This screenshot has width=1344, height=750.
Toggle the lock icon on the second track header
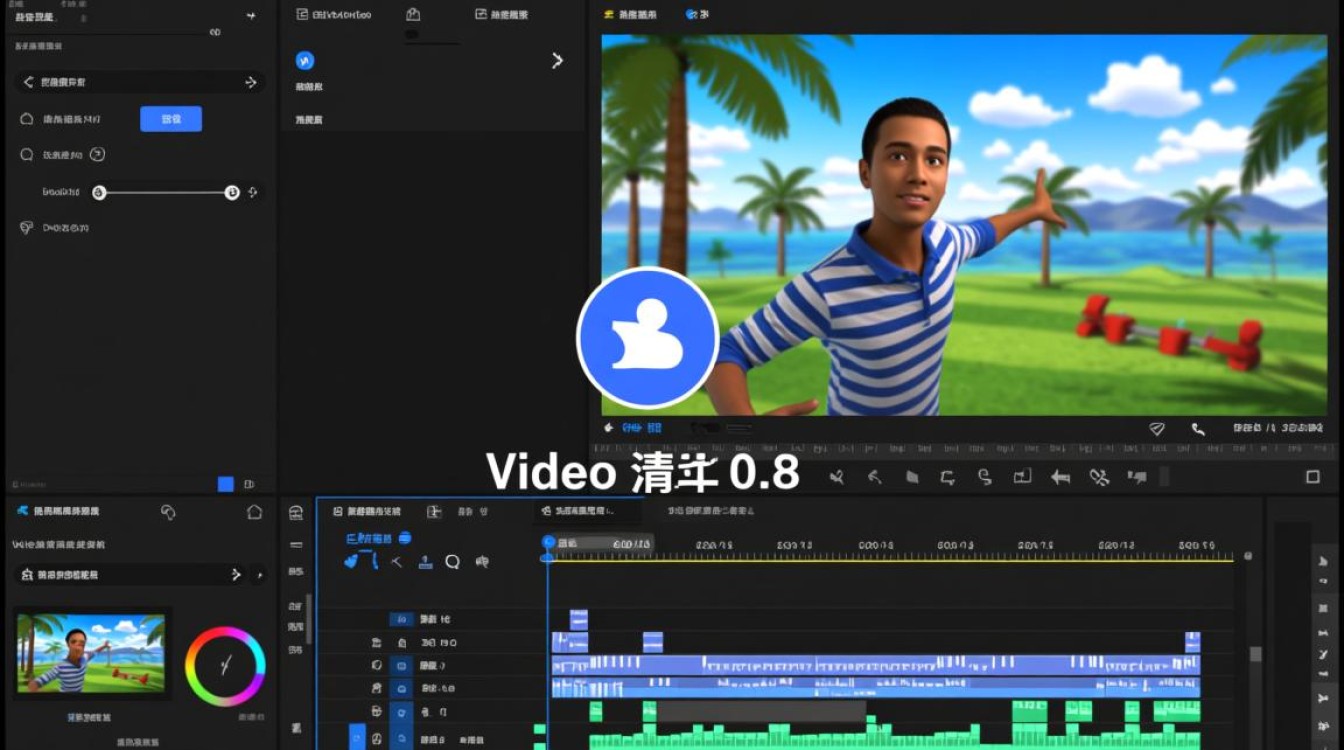(x=401, y=643)
